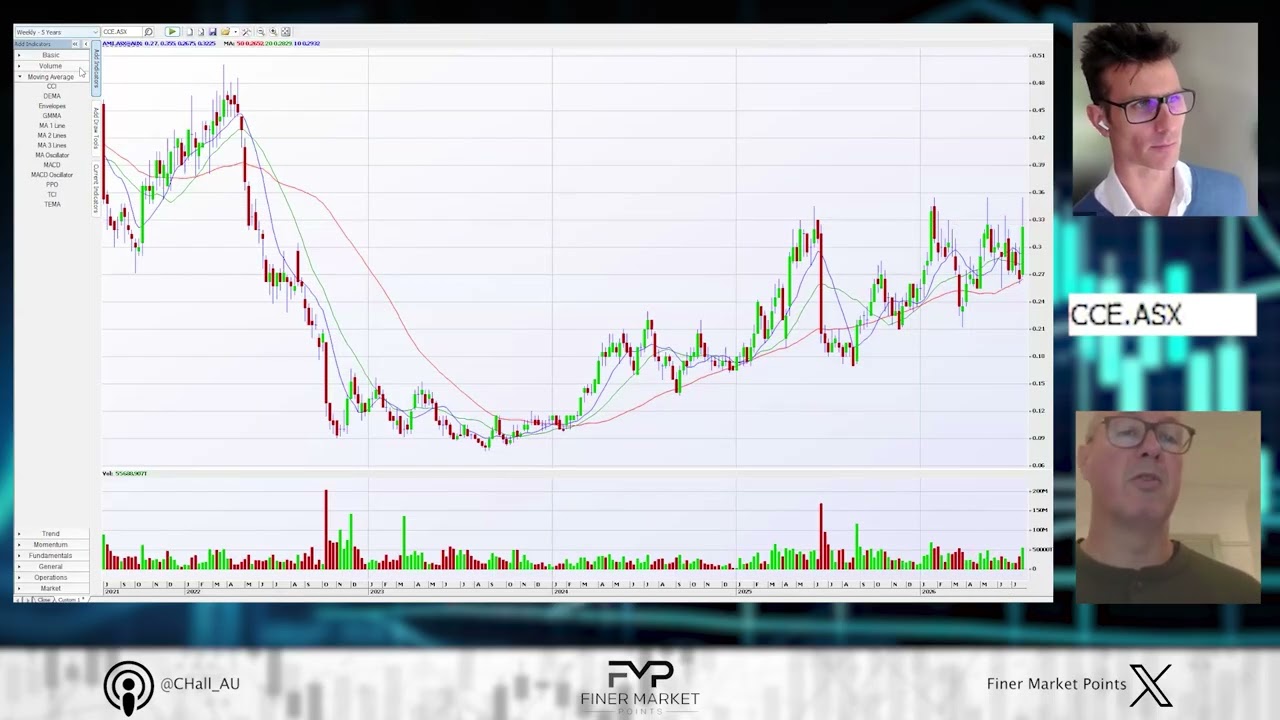Click the CCE.ASX ticker label overlay
The height and width of the screenshot is (720, 1280).
click(1161, 315)
